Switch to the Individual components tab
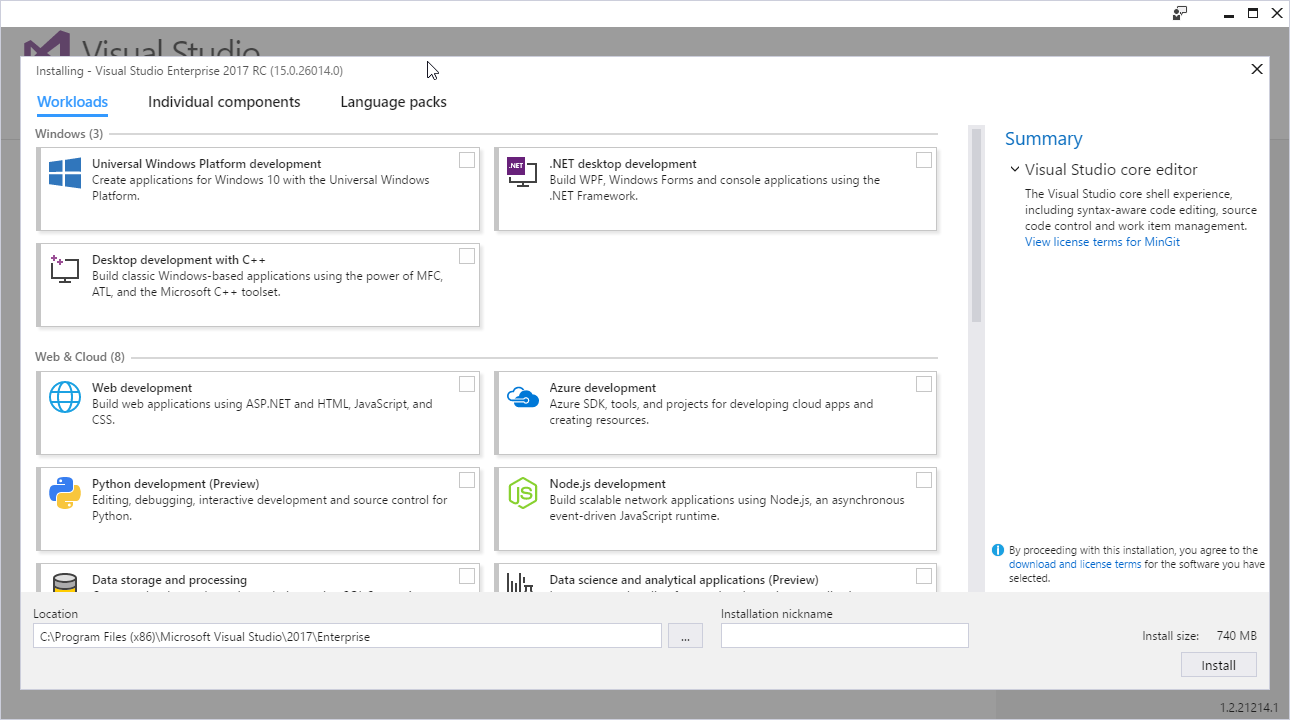The image size is (1290, 720). pyautogui.click(x=224, y=101)
